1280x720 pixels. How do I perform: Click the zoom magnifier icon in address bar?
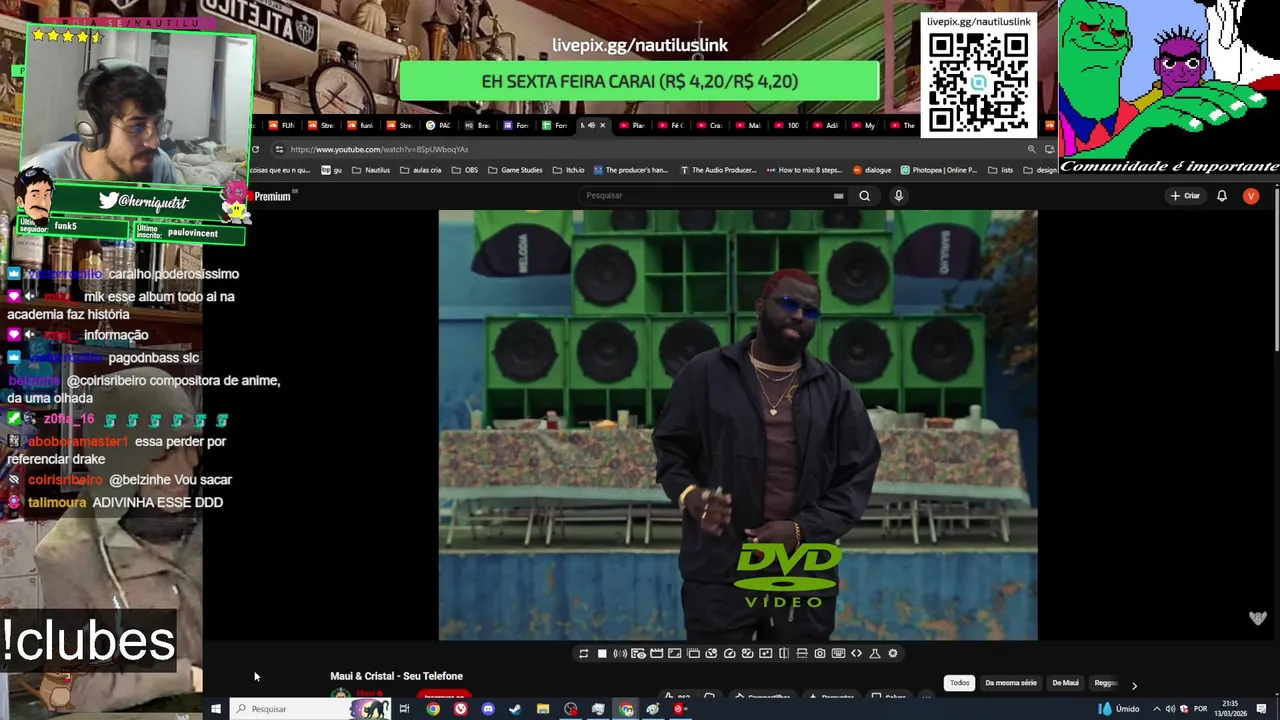coord(1031,149)
